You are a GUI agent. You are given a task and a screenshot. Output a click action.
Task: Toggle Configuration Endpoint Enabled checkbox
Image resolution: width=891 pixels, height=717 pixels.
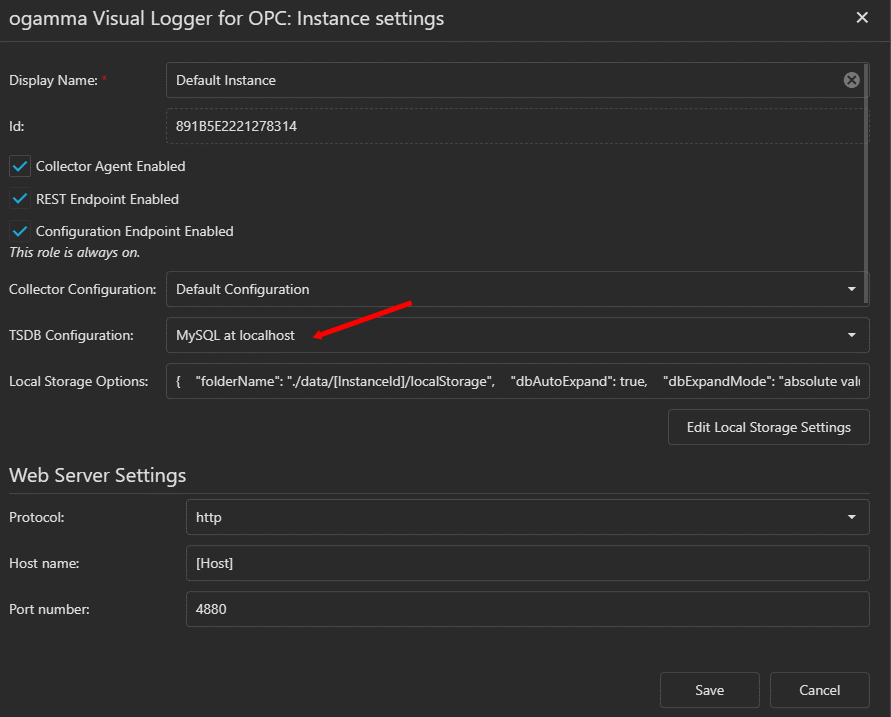[x=19, y=231]
